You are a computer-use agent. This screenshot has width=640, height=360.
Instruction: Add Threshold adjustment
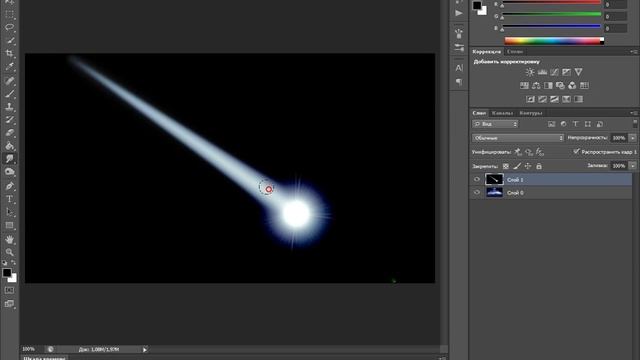554,99
